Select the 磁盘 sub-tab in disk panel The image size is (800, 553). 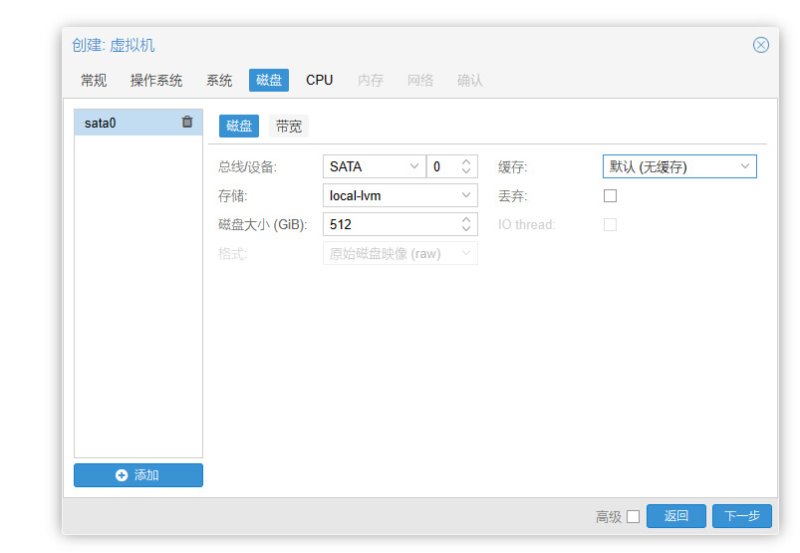pos(239,126)
